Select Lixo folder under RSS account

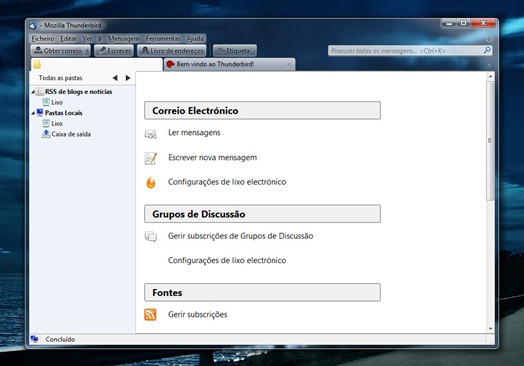click(57, 102)
